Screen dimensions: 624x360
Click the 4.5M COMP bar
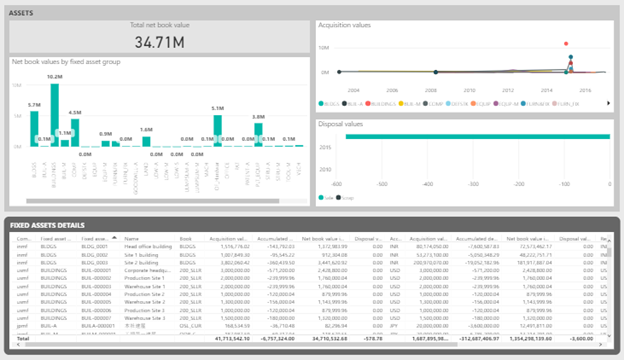click(x=75, y=132)
